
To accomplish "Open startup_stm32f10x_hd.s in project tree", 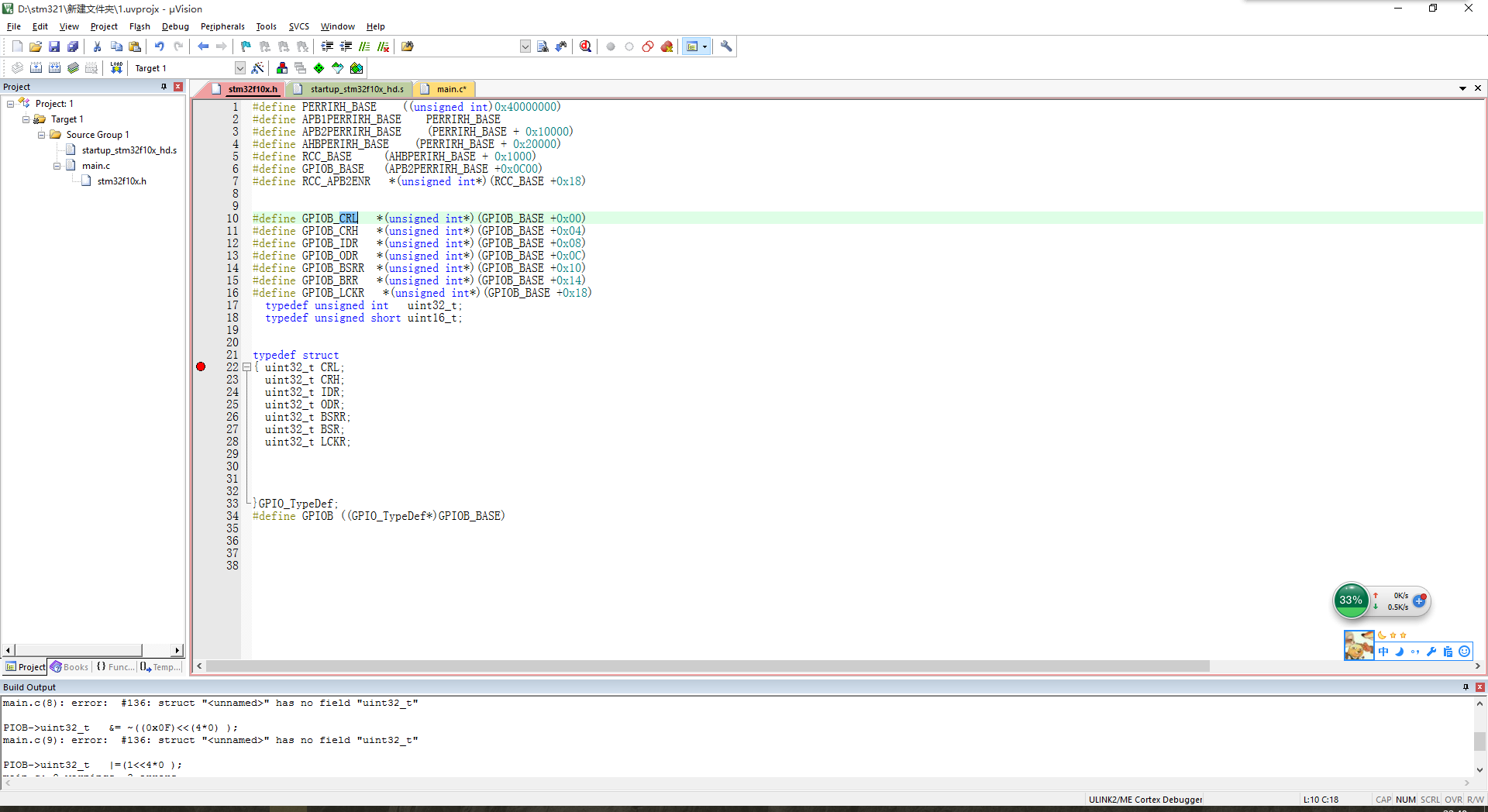I will (129, 150).
